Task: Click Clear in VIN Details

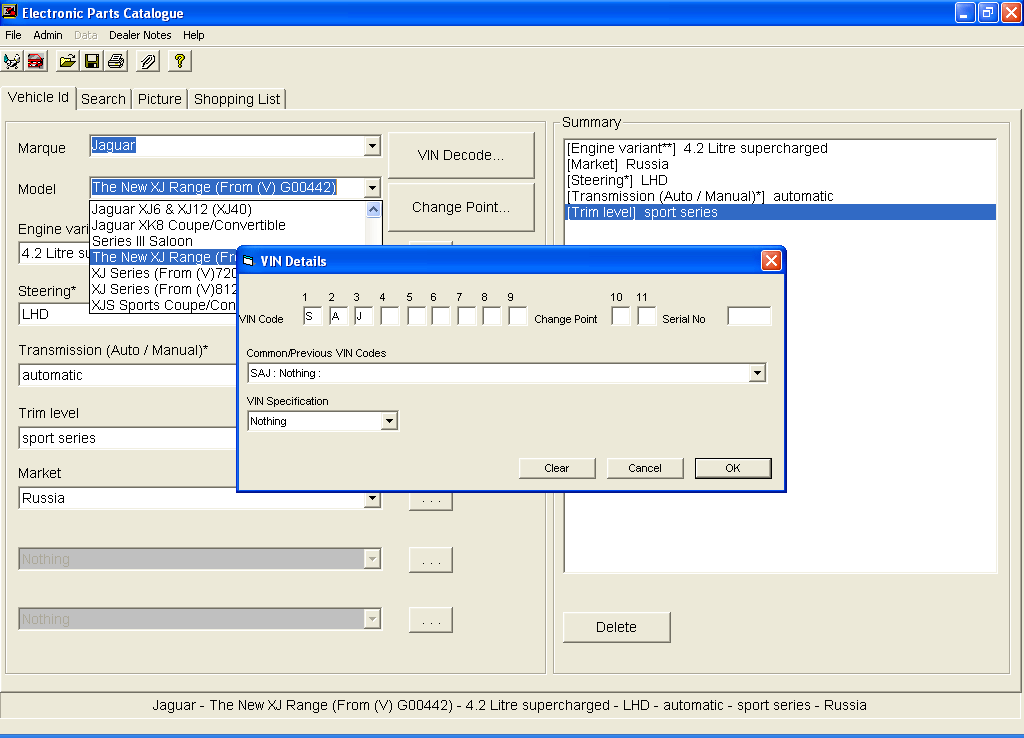Action: (557, 468)
